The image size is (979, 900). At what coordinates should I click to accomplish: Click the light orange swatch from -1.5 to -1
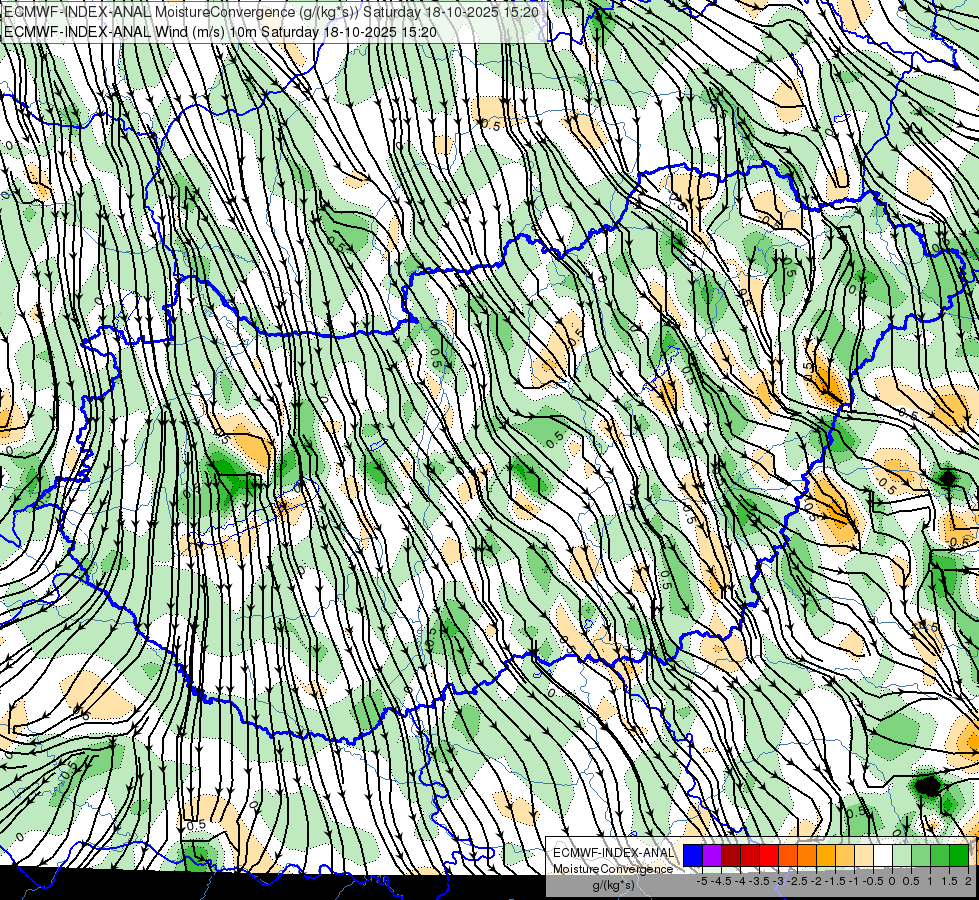click(845, 856)
